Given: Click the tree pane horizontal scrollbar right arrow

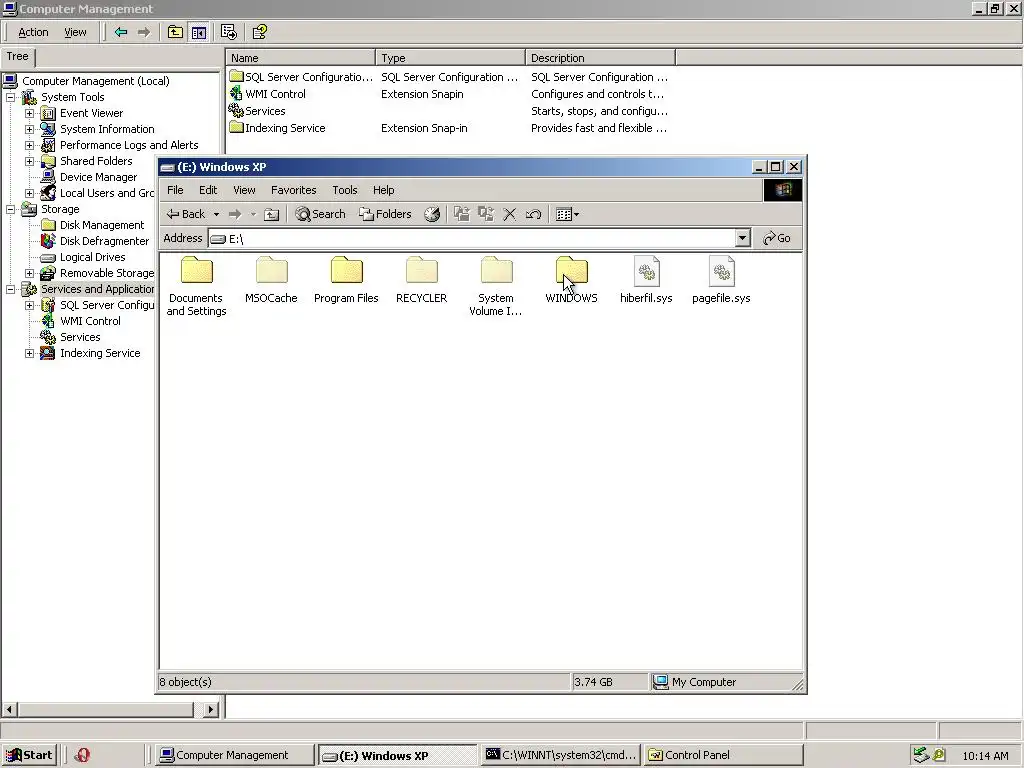Looking at the screenshot, I should coord(210,709).
